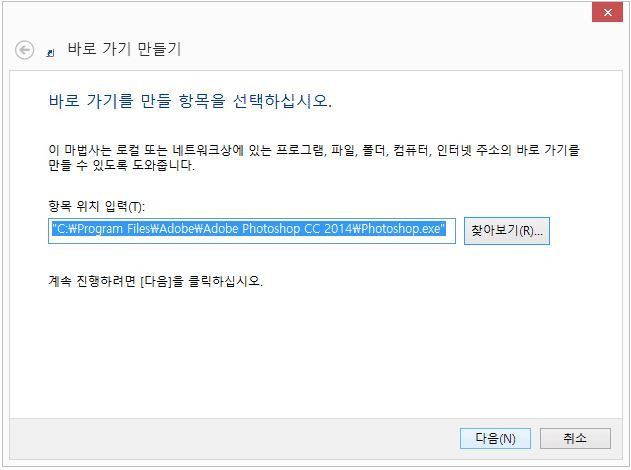Click the empty space after the path's closing quote
This screenshot has height=470, width=631.
[x=450, y=231]
